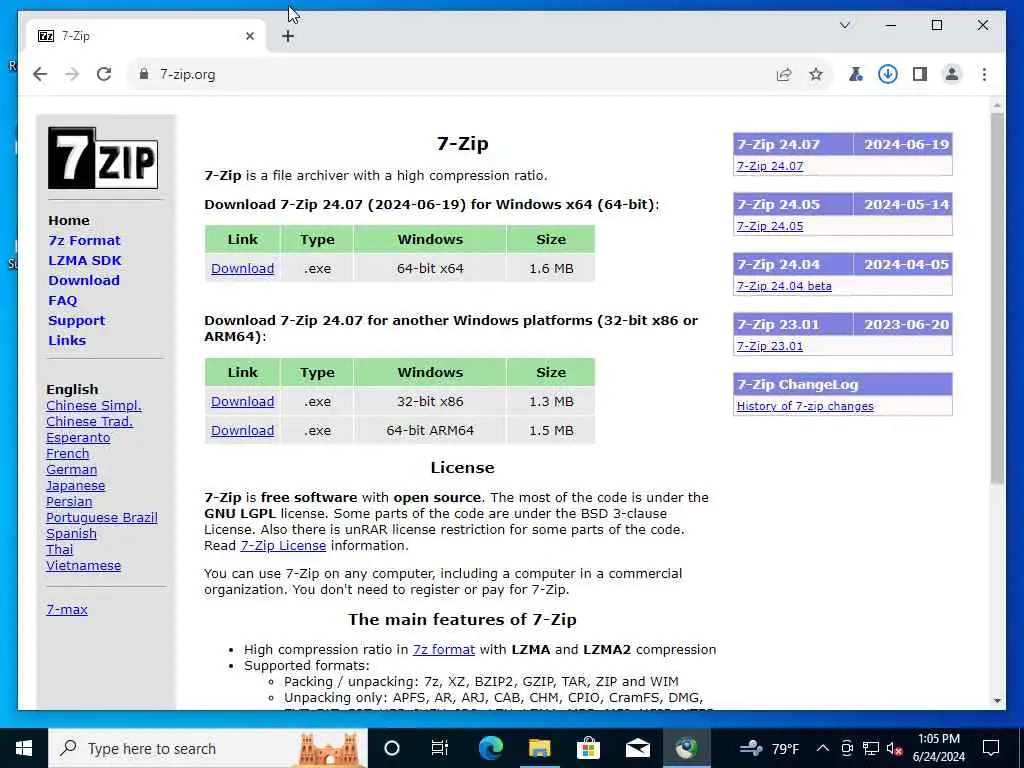Open the 7-Zip License link
The height and width of the screenshot is (768, 1024).
(283, 545)
